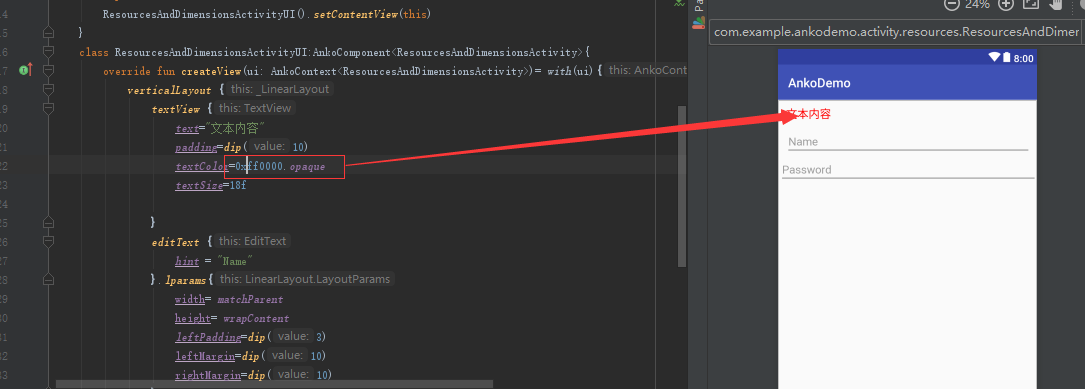Collapse the editText block fold marker

coord(48,242)
